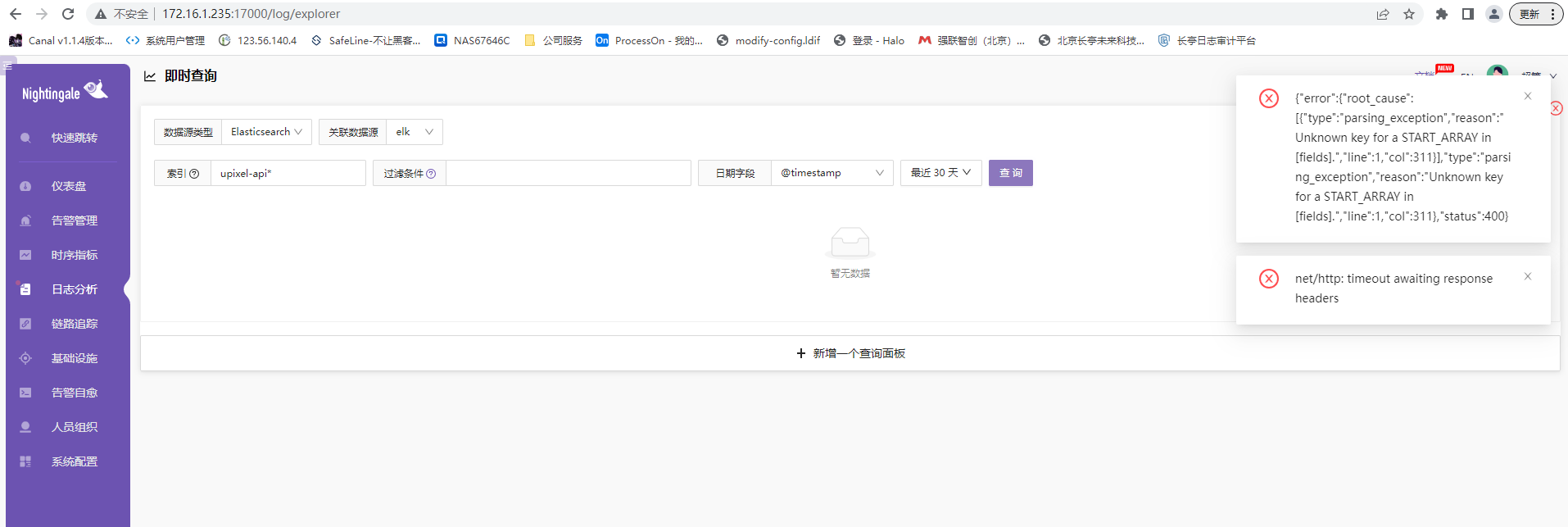Open the @timestamp date field dropdown

pos(832,173)
